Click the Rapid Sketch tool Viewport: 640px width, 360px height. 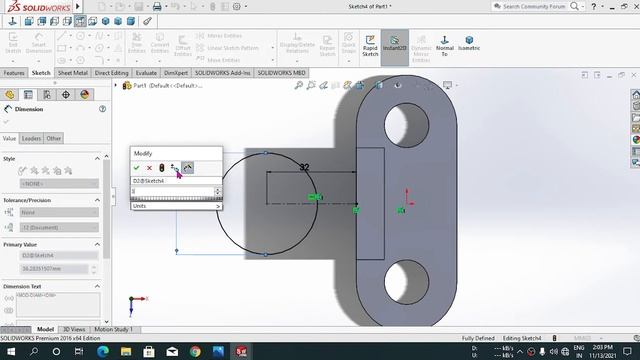(370, 45)
